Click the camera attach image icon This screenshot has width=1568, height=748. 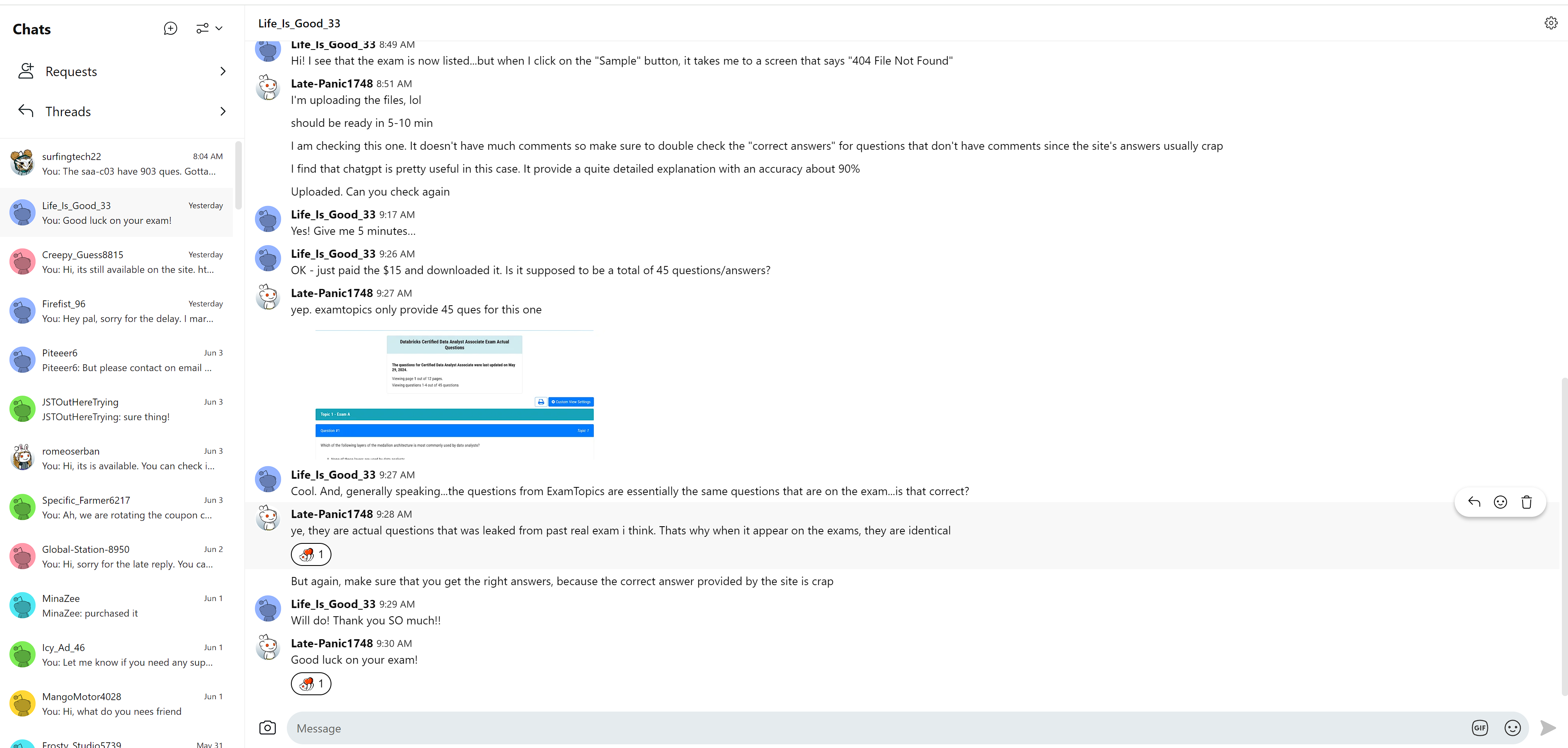(x=267, y=728)
